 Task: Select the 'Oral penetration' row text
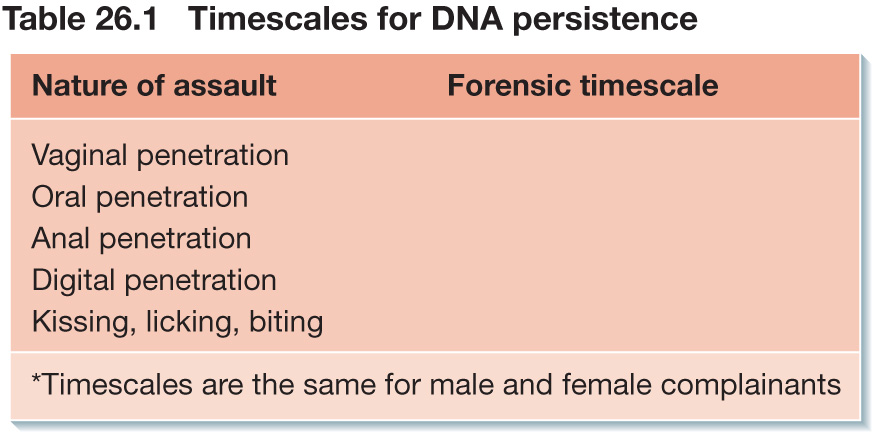coord(140,197)
